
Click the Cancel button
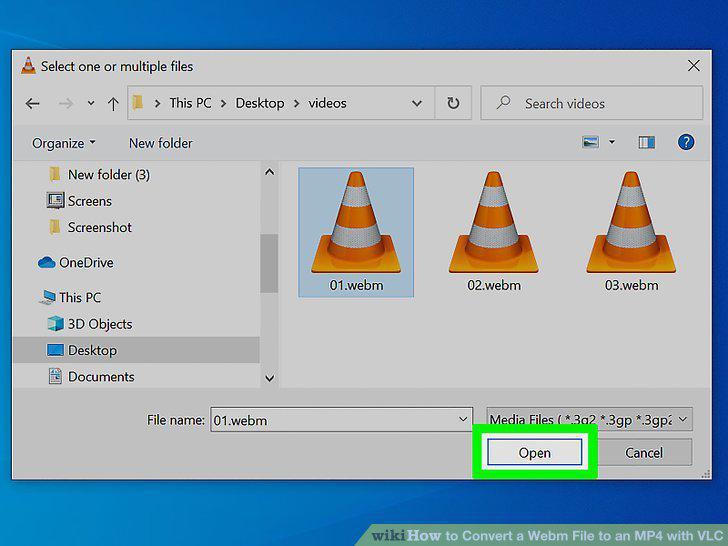[644, 452]
